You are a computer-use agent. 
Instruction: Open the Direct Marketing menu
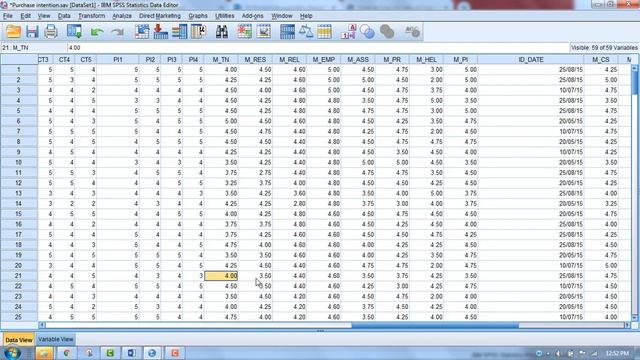[160, 16]
